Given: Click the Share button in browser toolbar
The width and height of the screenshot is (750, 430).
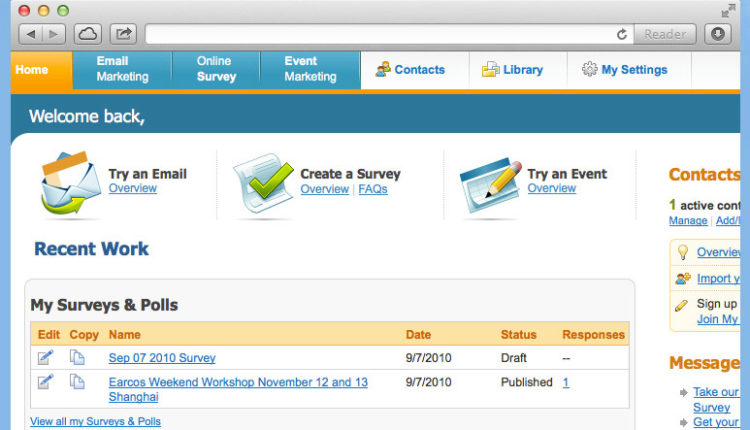Looking at the screenshot, I should [123, 34].
